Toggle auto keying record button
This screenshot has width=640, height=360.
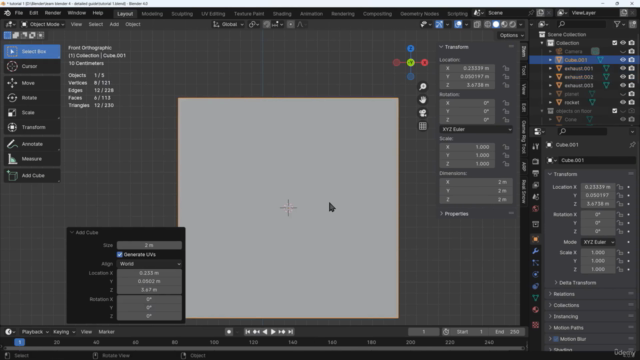pyautogui.click(x=229, y=332)
